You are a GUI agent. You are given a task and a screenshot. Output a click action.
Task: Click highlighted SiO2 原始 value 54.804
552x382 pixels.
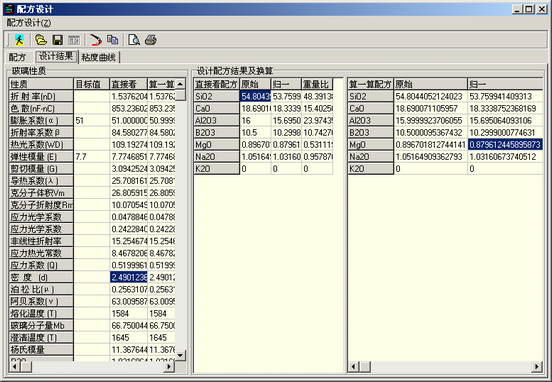tap(255, 96)
